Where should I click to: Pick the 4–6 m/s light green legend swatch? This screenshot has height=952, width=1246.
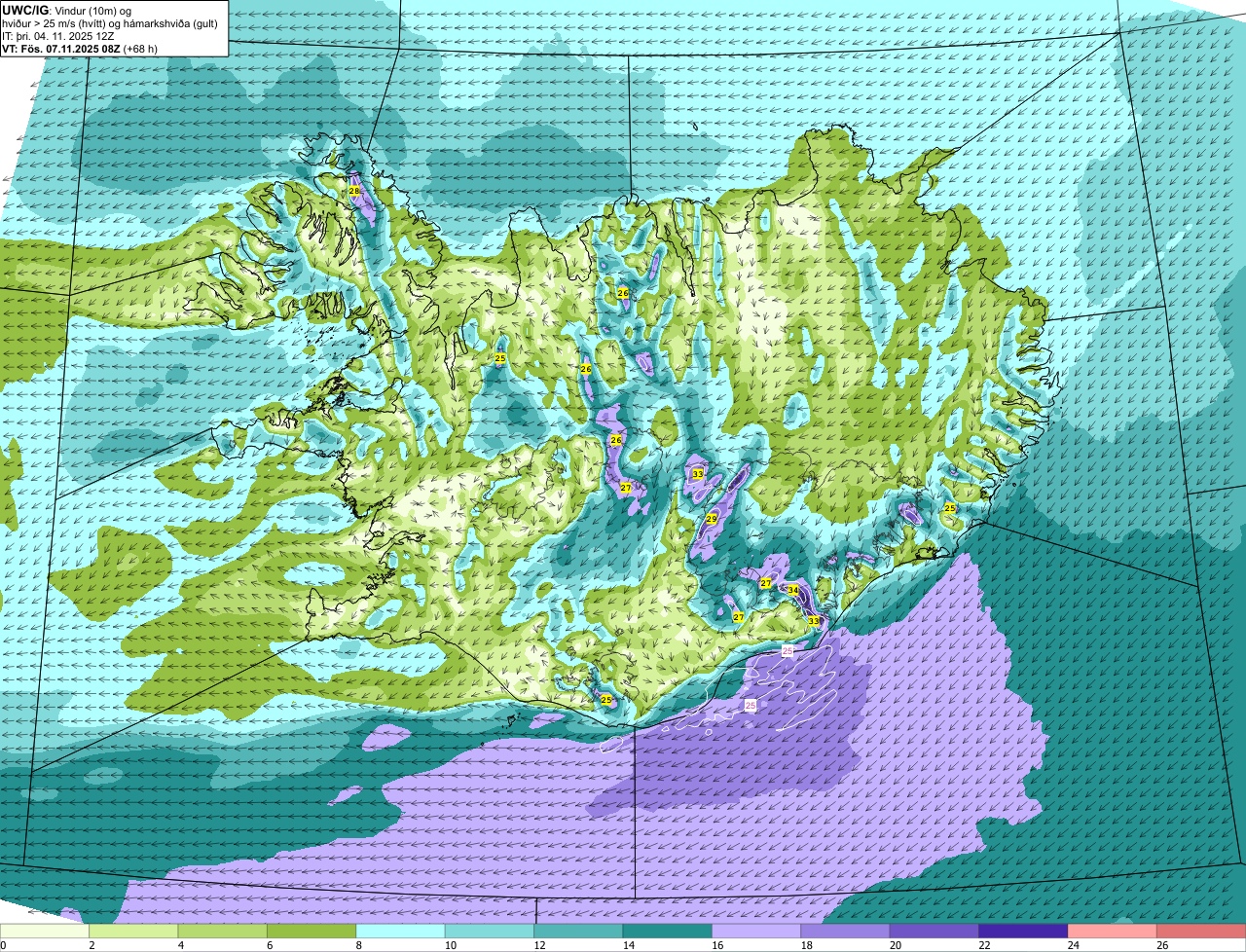(222, 931)
